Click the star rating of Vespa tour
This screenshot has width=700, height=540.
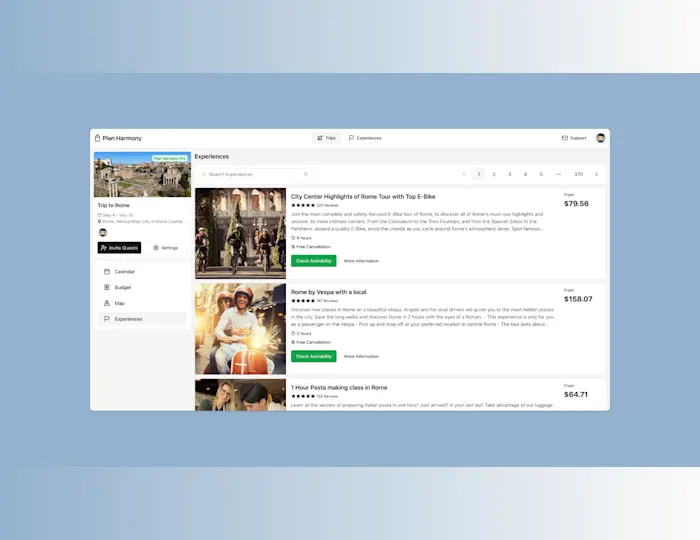[303, 301]
